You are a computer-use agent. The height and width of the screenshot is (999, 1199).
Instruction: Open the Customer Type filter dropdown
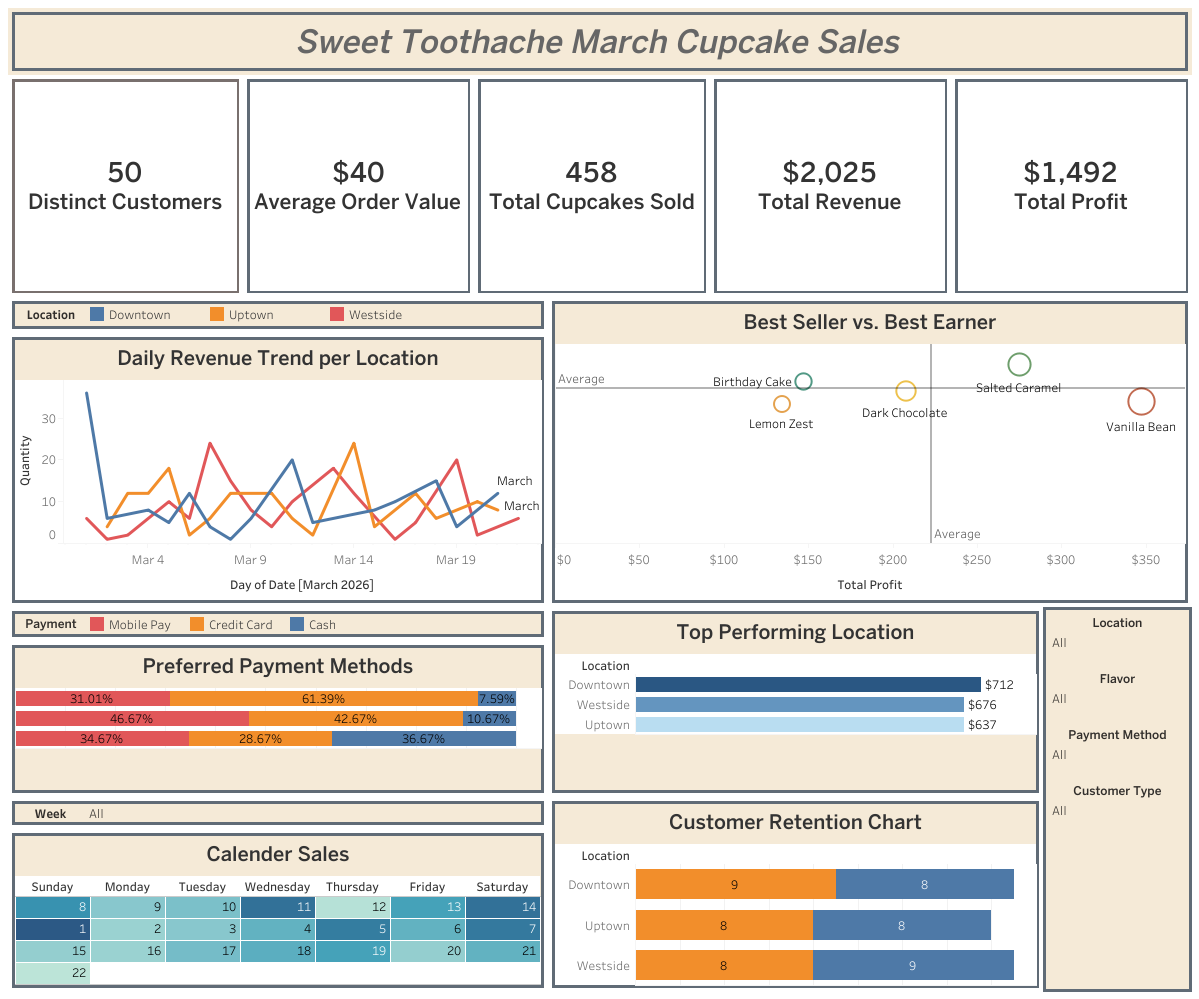(1116, 811)
